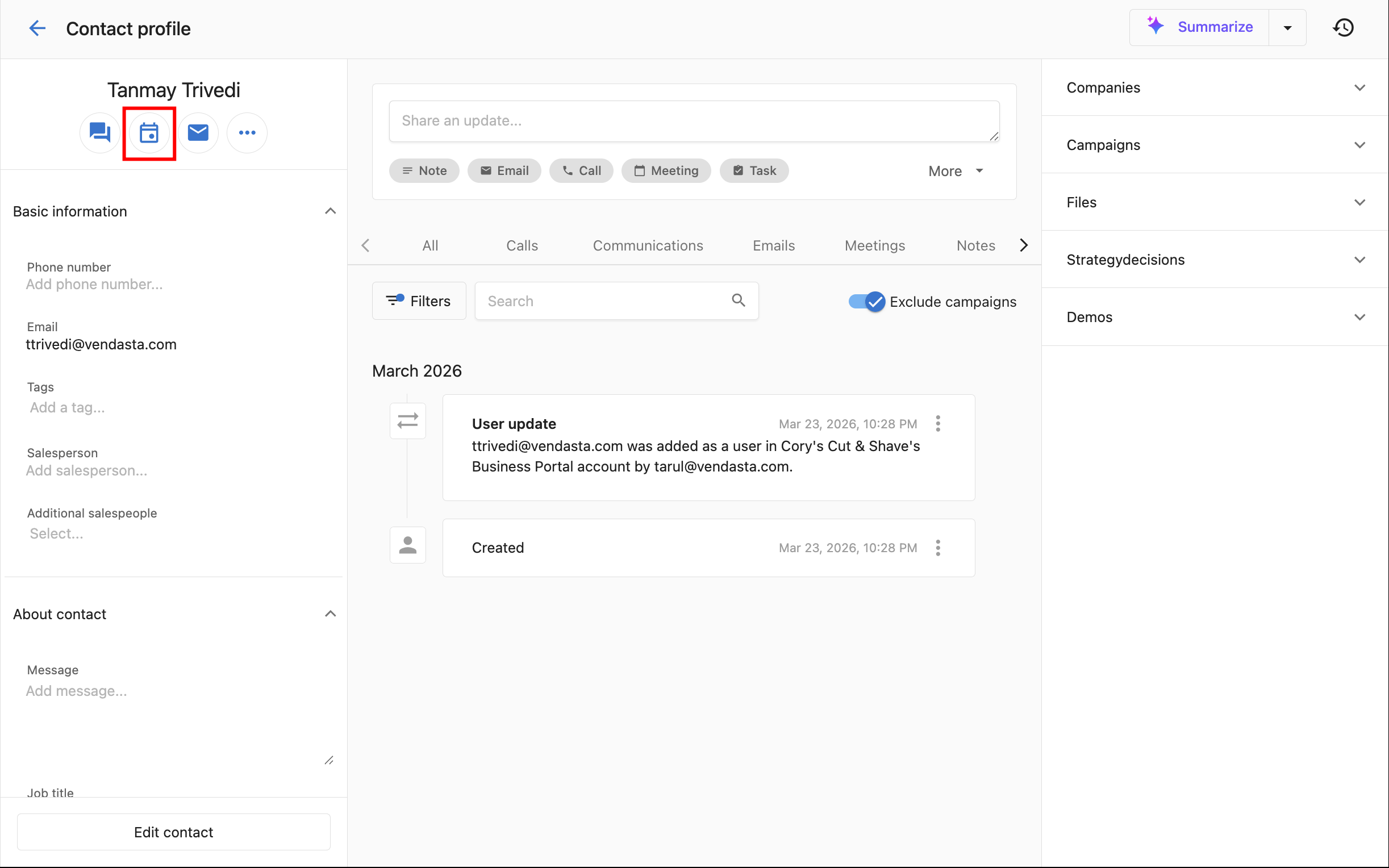Click the search magnifier icon
1389x868 pixels.
coord(738,301)
